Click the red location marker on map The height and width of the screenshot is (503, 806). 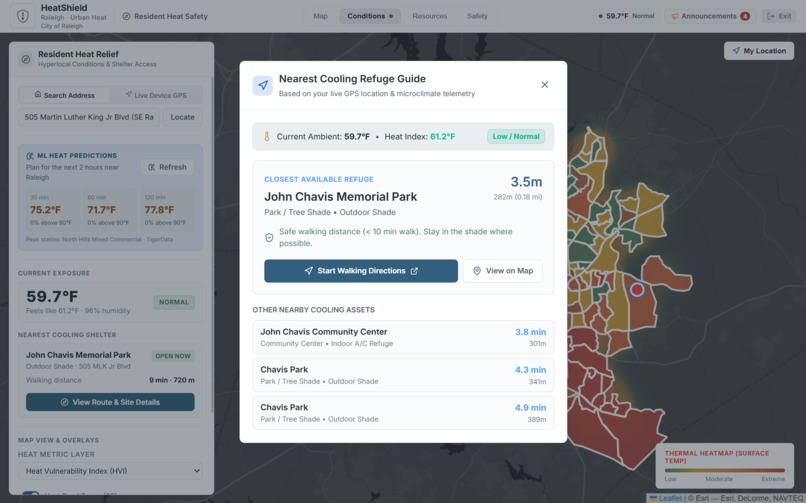[x=637, y=290]
